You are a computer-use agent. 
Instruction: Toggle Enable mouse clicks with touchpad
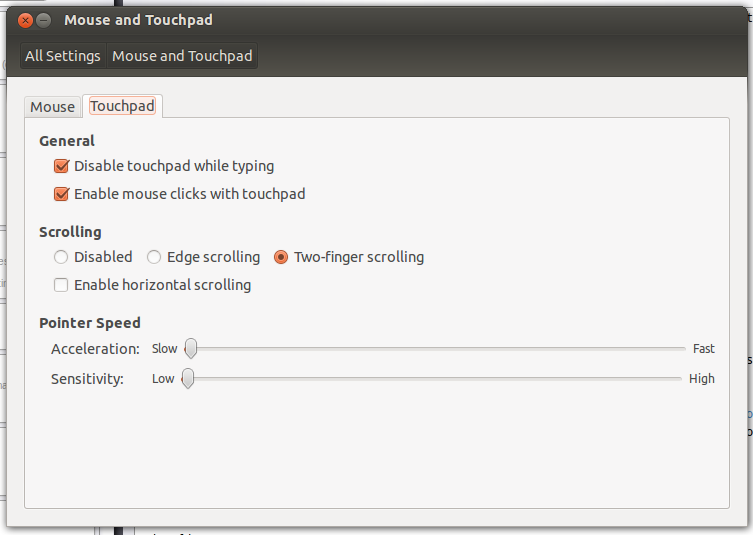pyautogui.click(x=61, y=194)
